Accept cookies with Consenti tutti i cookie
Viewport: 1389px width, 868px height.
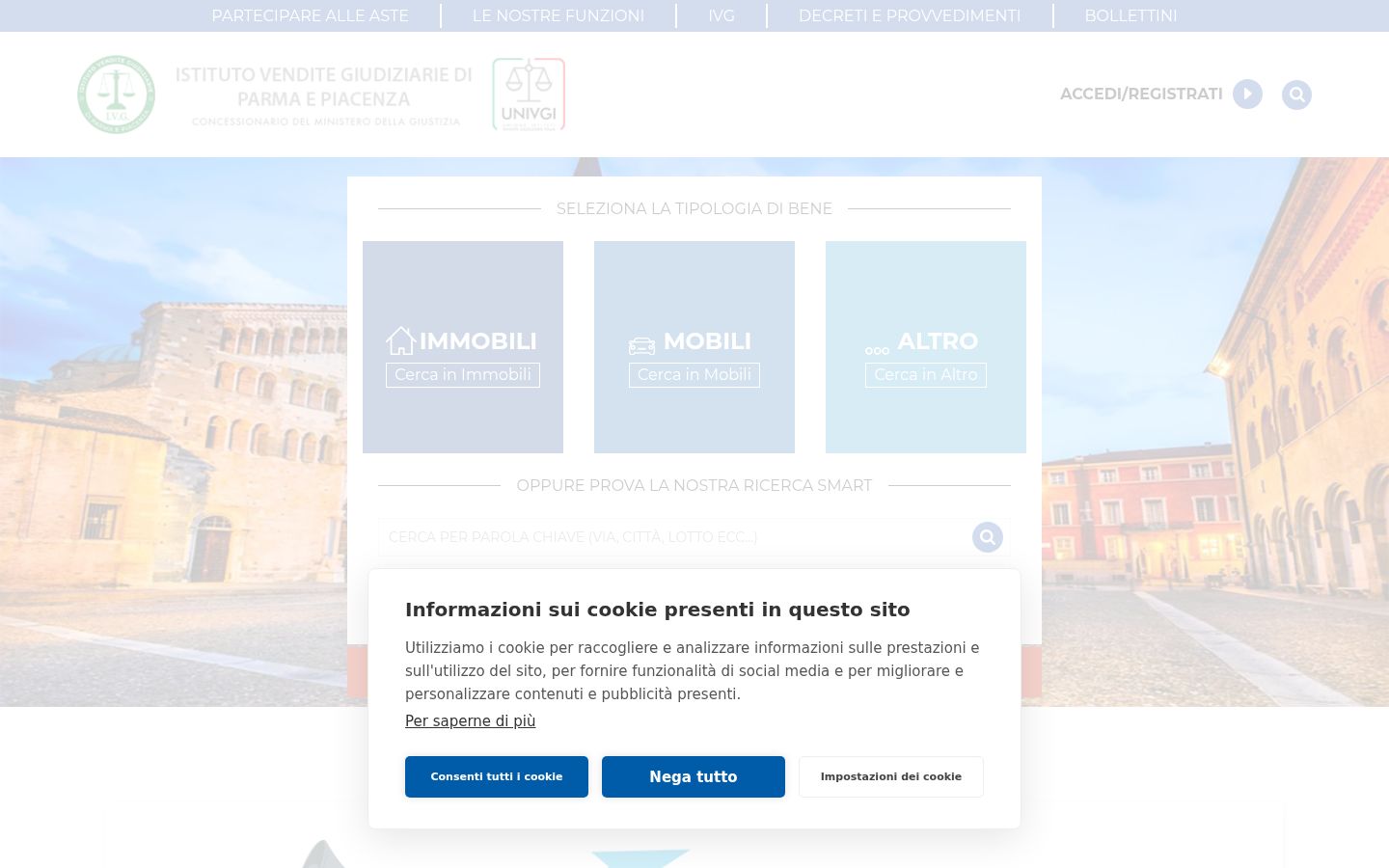pos(497,776)
